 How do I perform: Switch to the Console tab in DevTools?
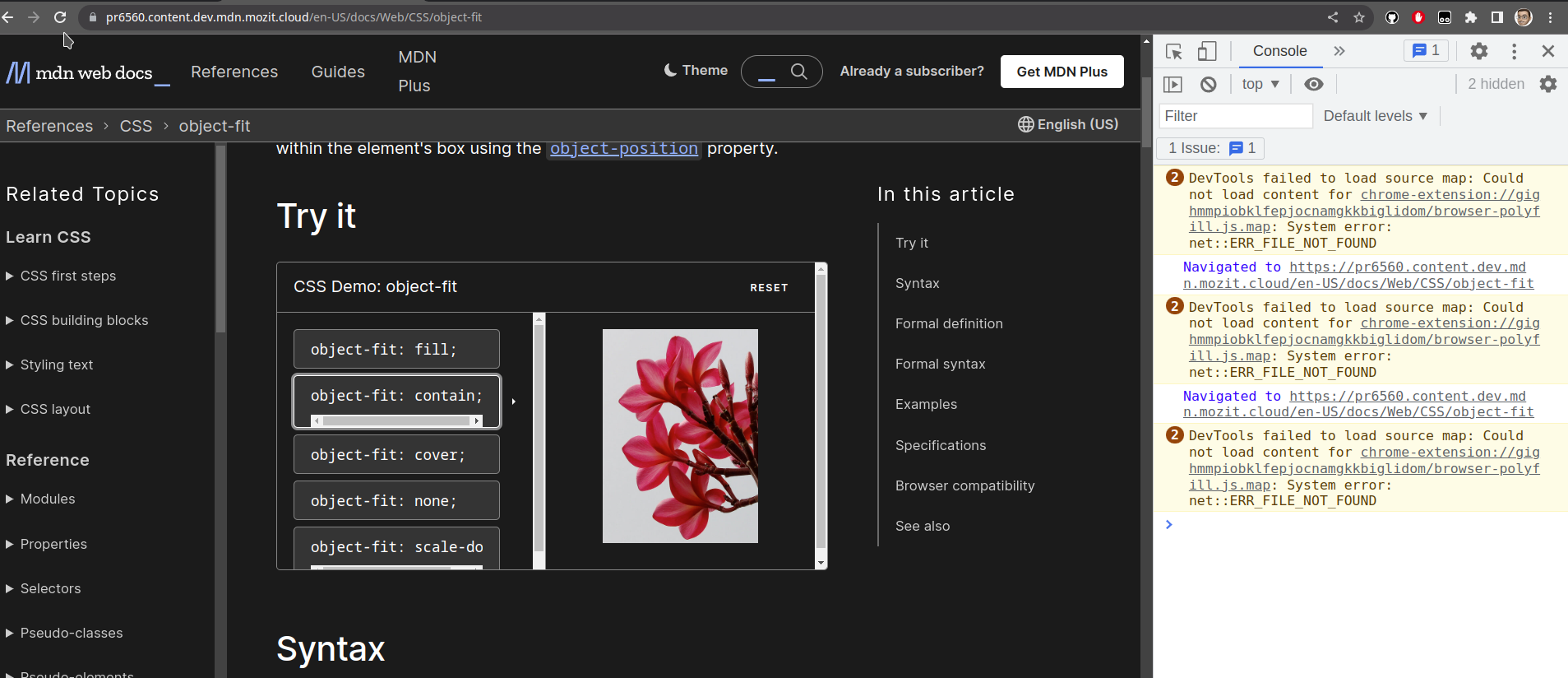tap(1279, 51)
